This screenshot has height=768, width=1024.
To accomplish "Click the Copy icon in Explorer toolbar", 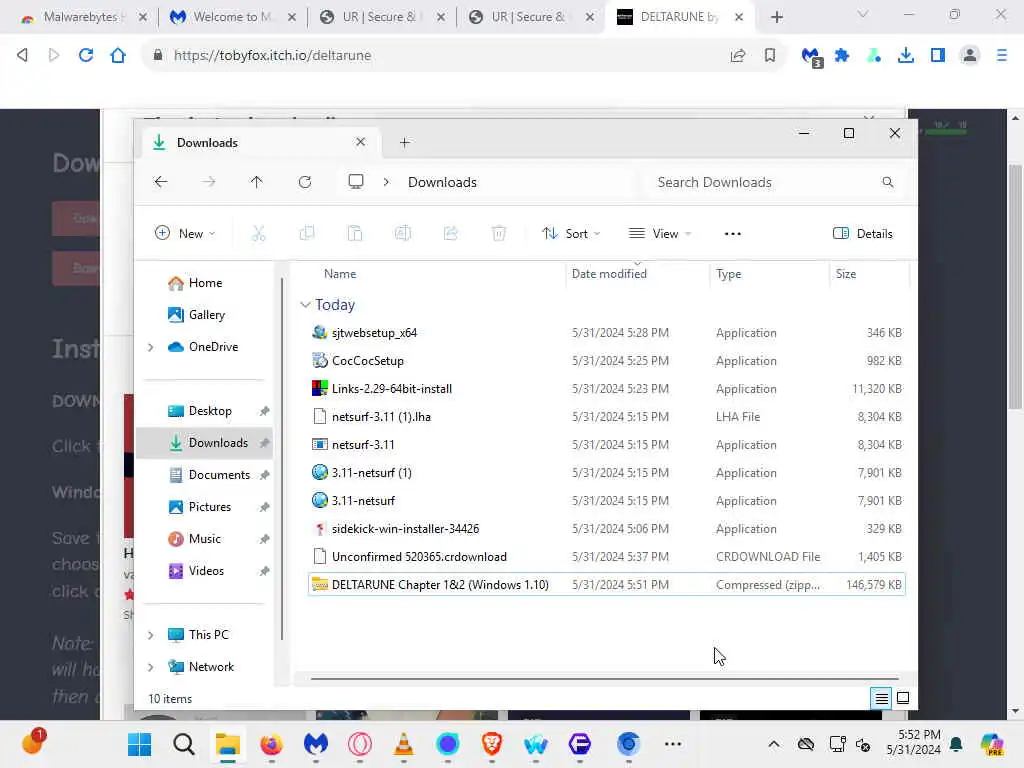I will (306, 233).
